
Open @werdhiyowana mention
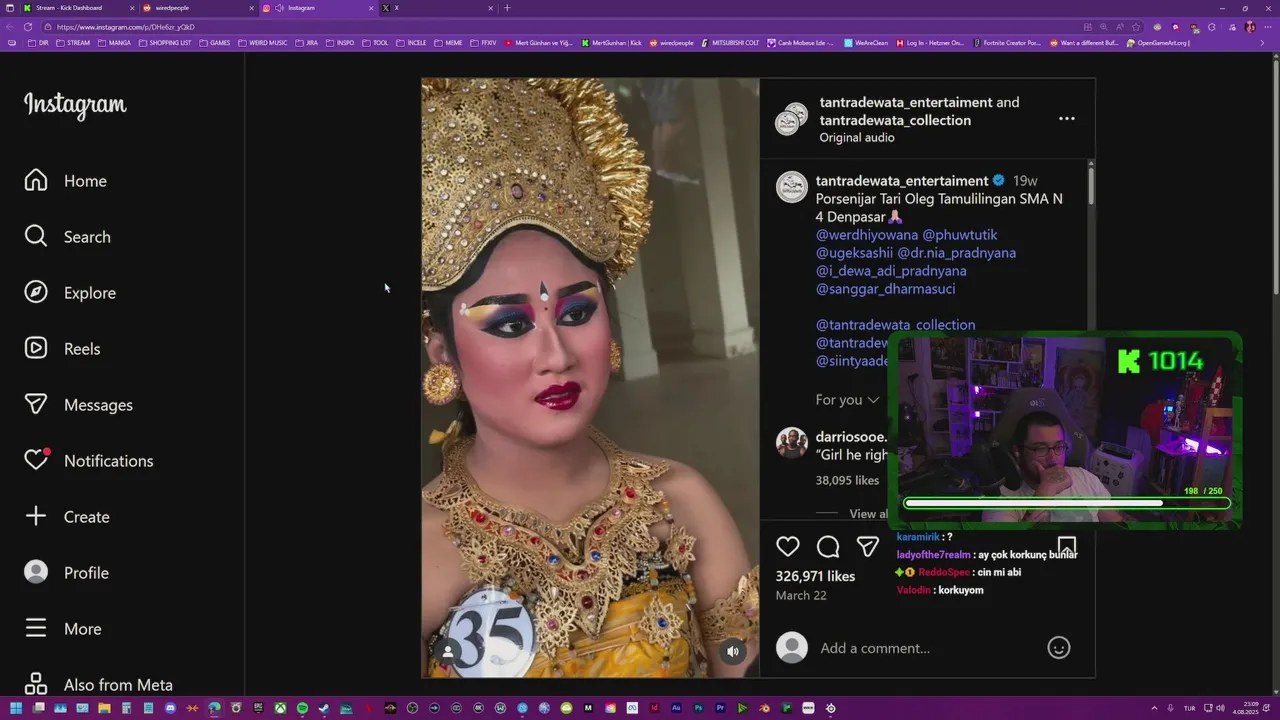click(867, 235)
